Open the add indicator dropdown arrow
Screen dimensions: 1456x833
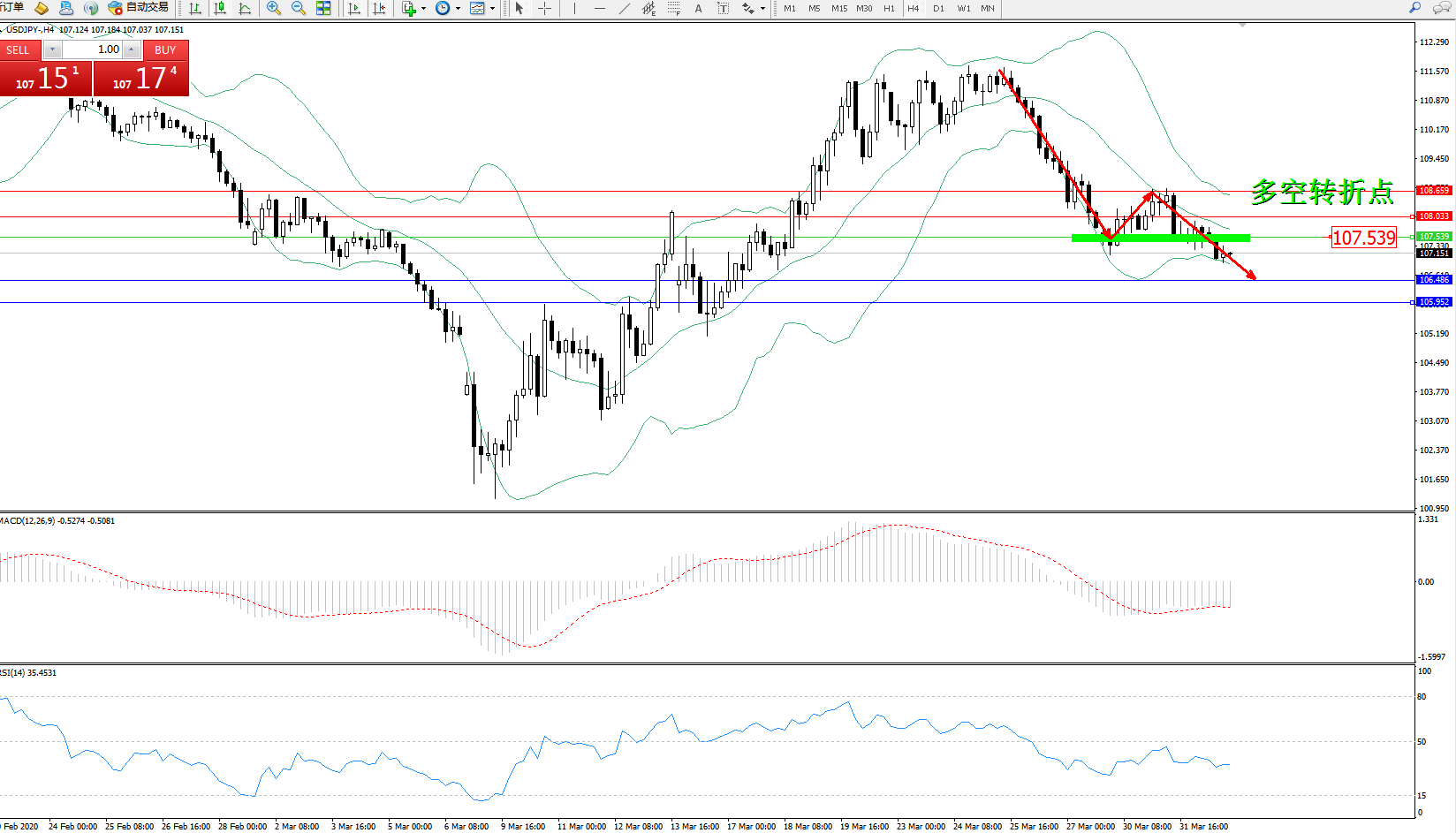click(424, 9)
